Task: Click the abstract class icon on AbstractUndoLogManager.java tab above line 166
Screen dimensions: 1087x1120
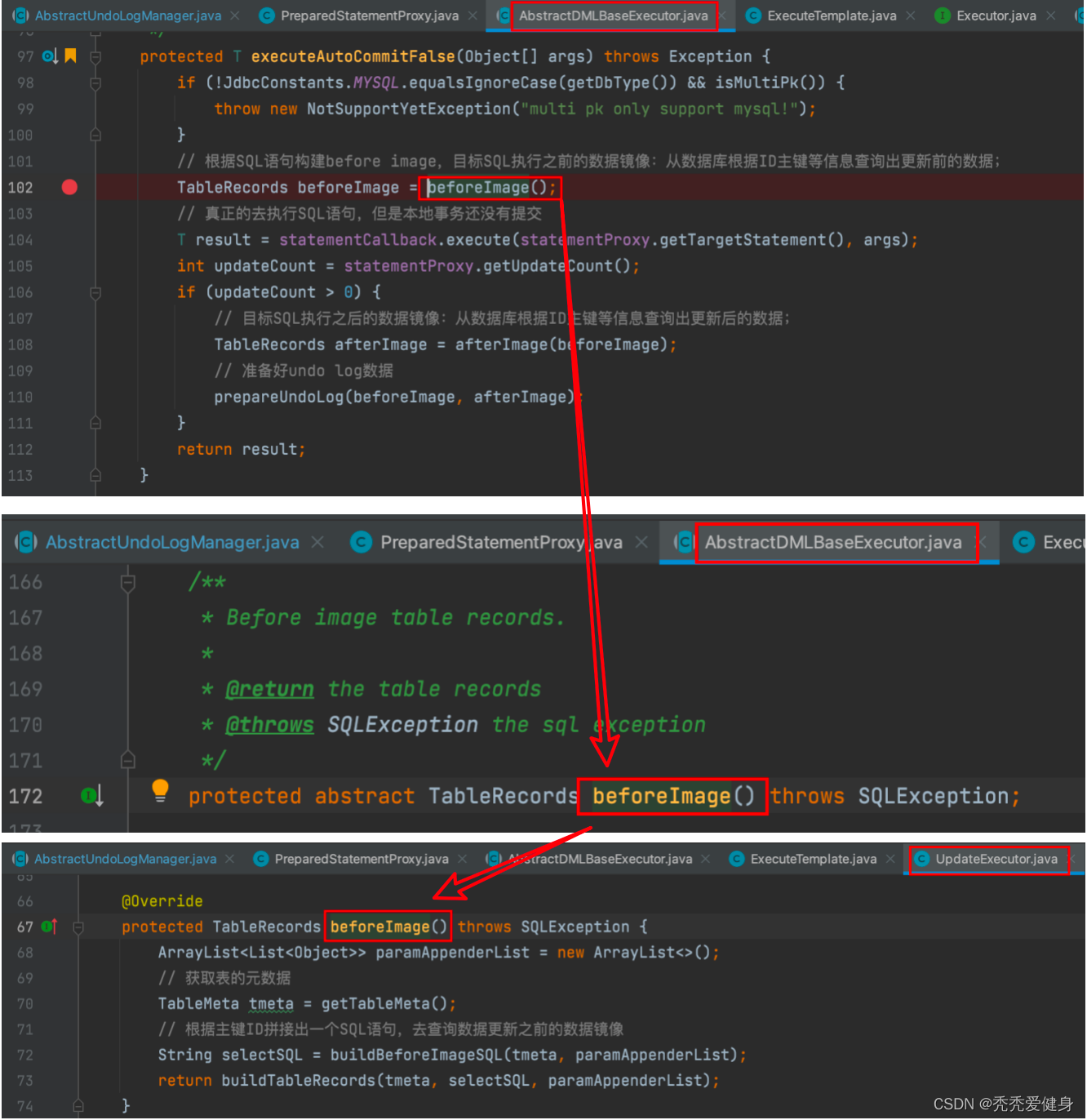Action: pyautogui.click(x=26, y=542)
